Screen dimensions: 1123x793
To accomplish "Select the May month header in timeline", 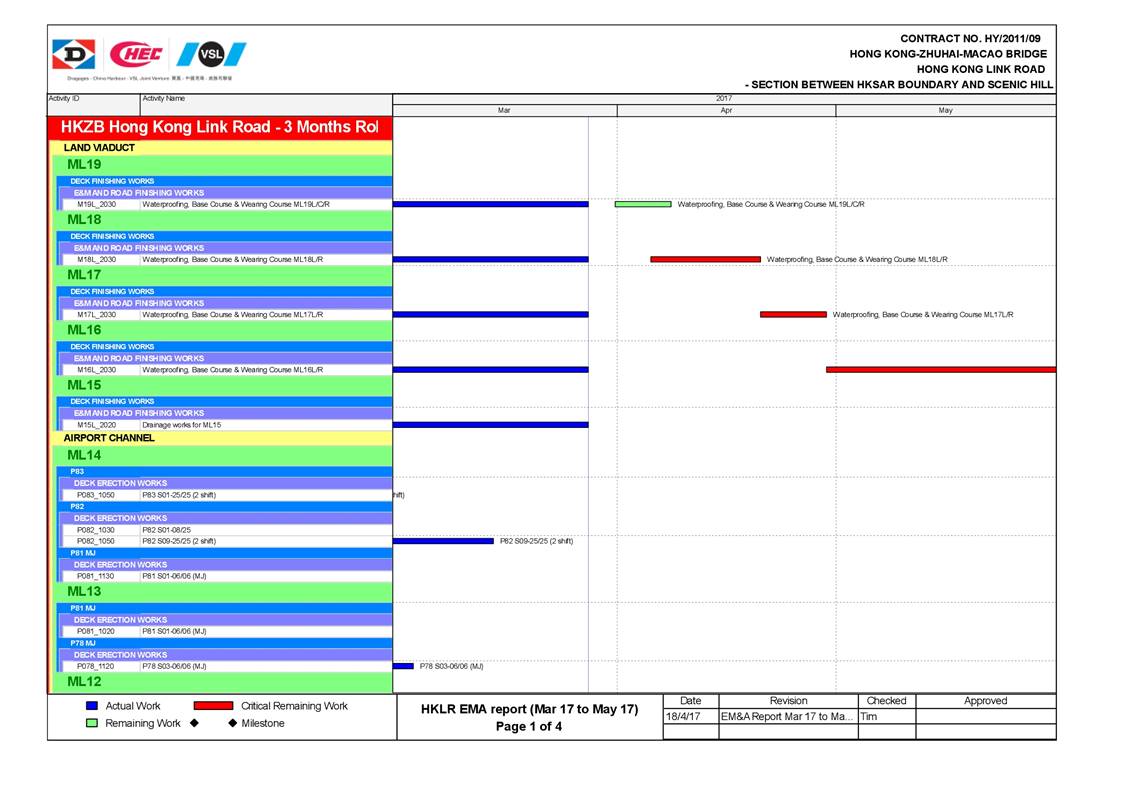I will click(x=945, y=111).
